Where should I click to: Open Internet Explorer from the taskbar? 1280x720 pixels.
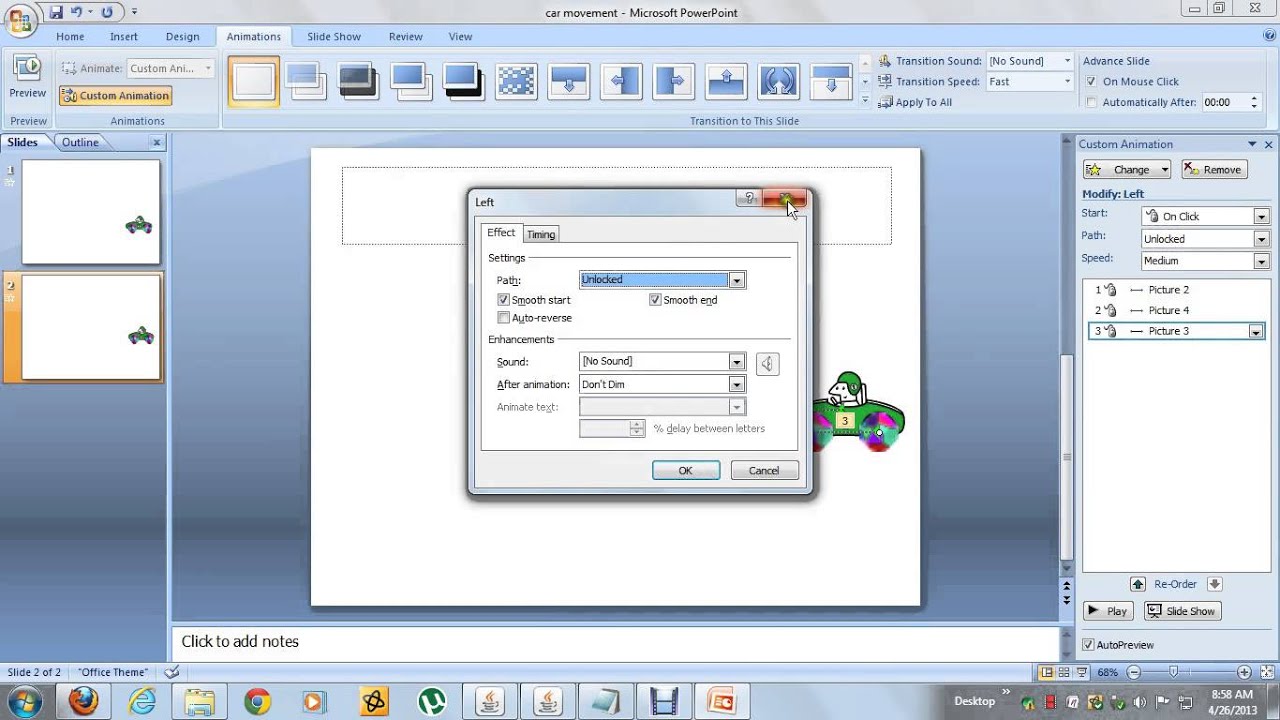point(142,701)
